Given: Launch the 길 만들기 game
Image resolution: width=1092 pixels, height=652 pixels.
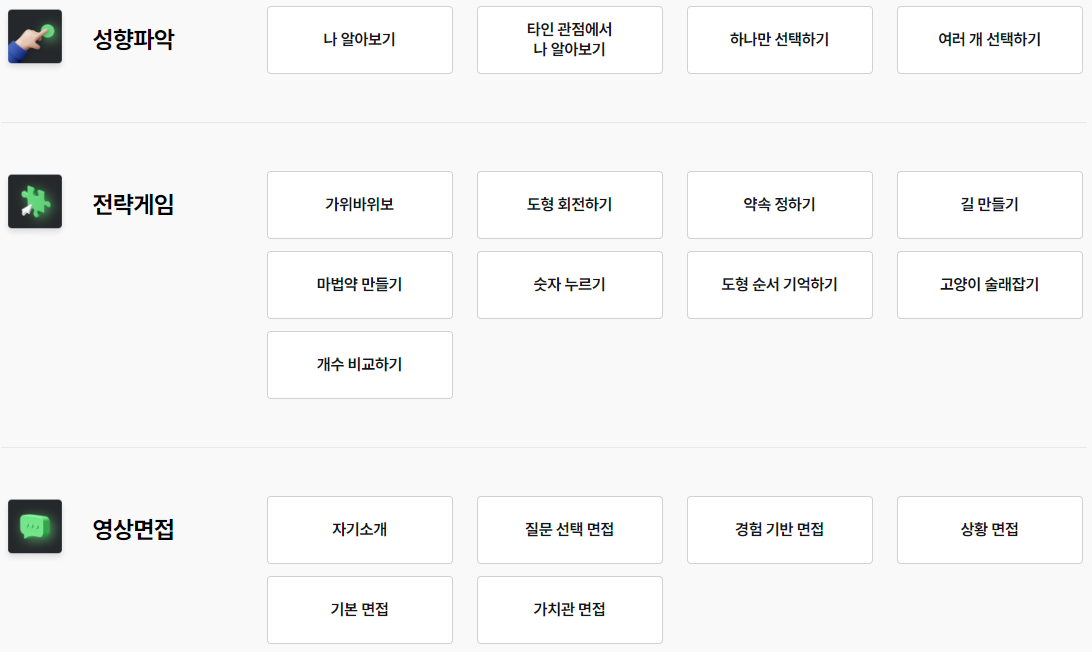Looking at the screenshot, I should [989, 205].
